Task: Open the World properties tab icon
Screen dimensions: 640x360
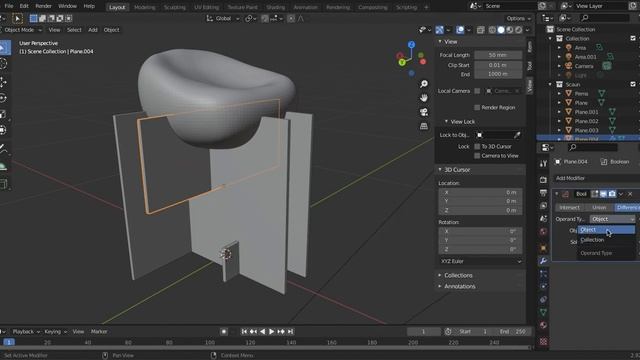Action: 543,232
